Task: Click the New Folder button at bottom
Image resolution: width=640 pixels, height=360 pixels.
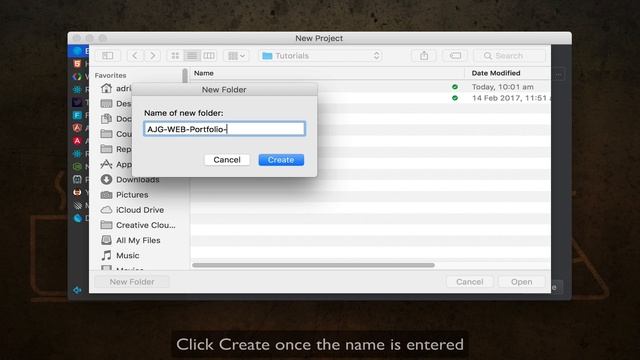Action: click(132, 282)
